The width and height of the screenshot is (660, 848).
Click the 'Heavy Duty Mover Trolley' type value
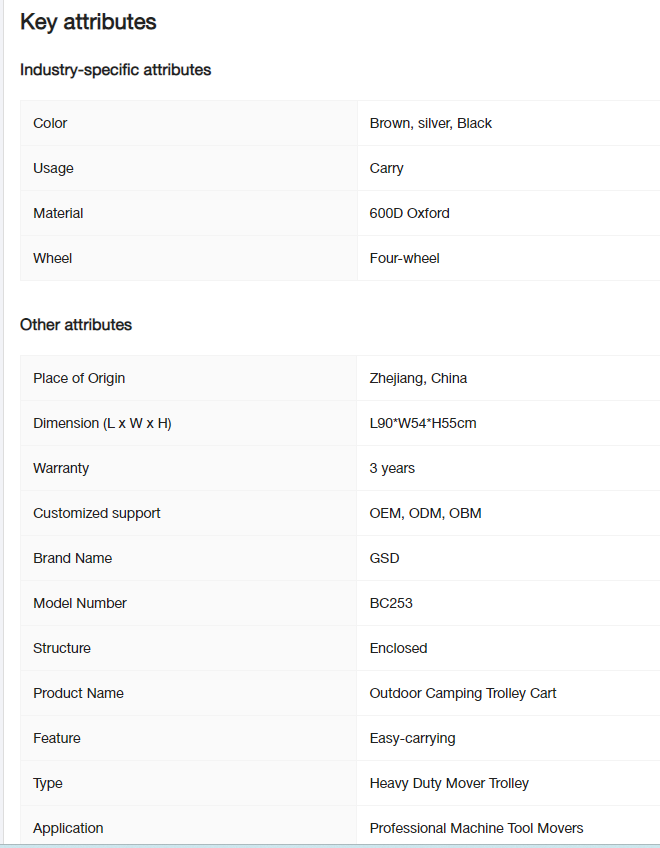[x=449, y=783]
